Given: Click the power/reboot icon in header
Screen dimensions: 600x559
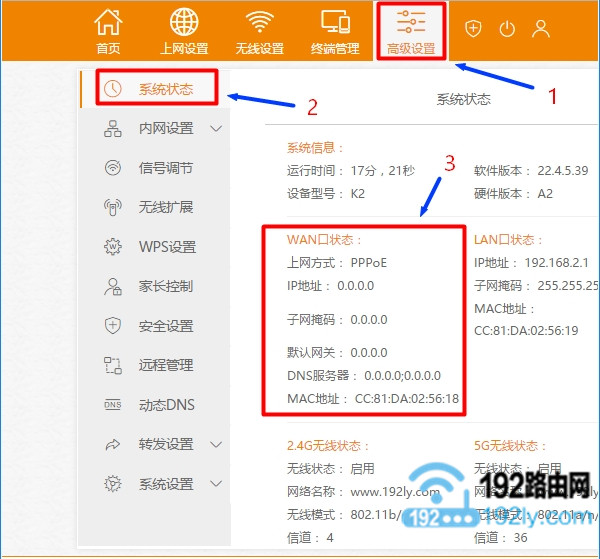Looking at the screenshot, I should (x=507, y=29).
